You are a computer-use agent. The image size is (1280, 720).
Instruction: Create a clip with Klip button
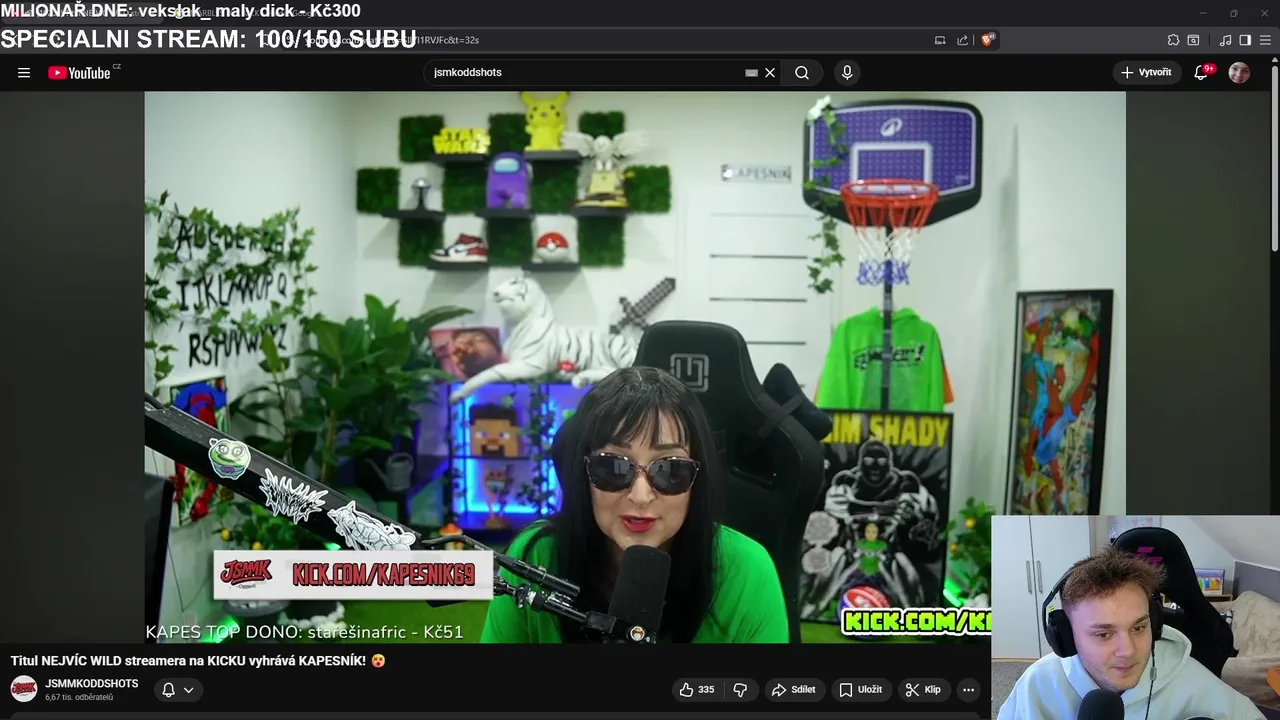point(923,690)
